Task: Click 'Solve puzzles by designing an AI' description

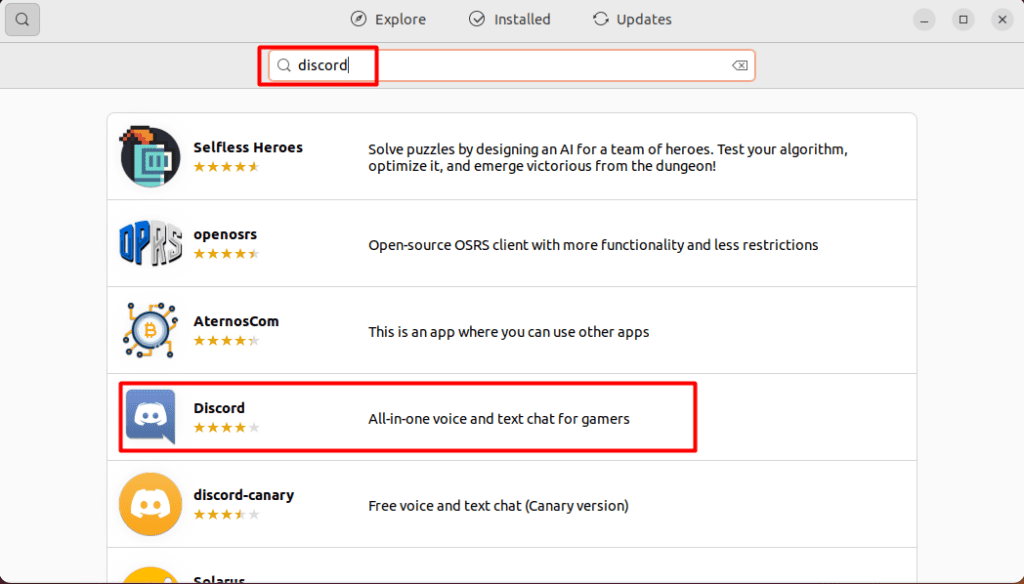Action: (x=608, y=157)
